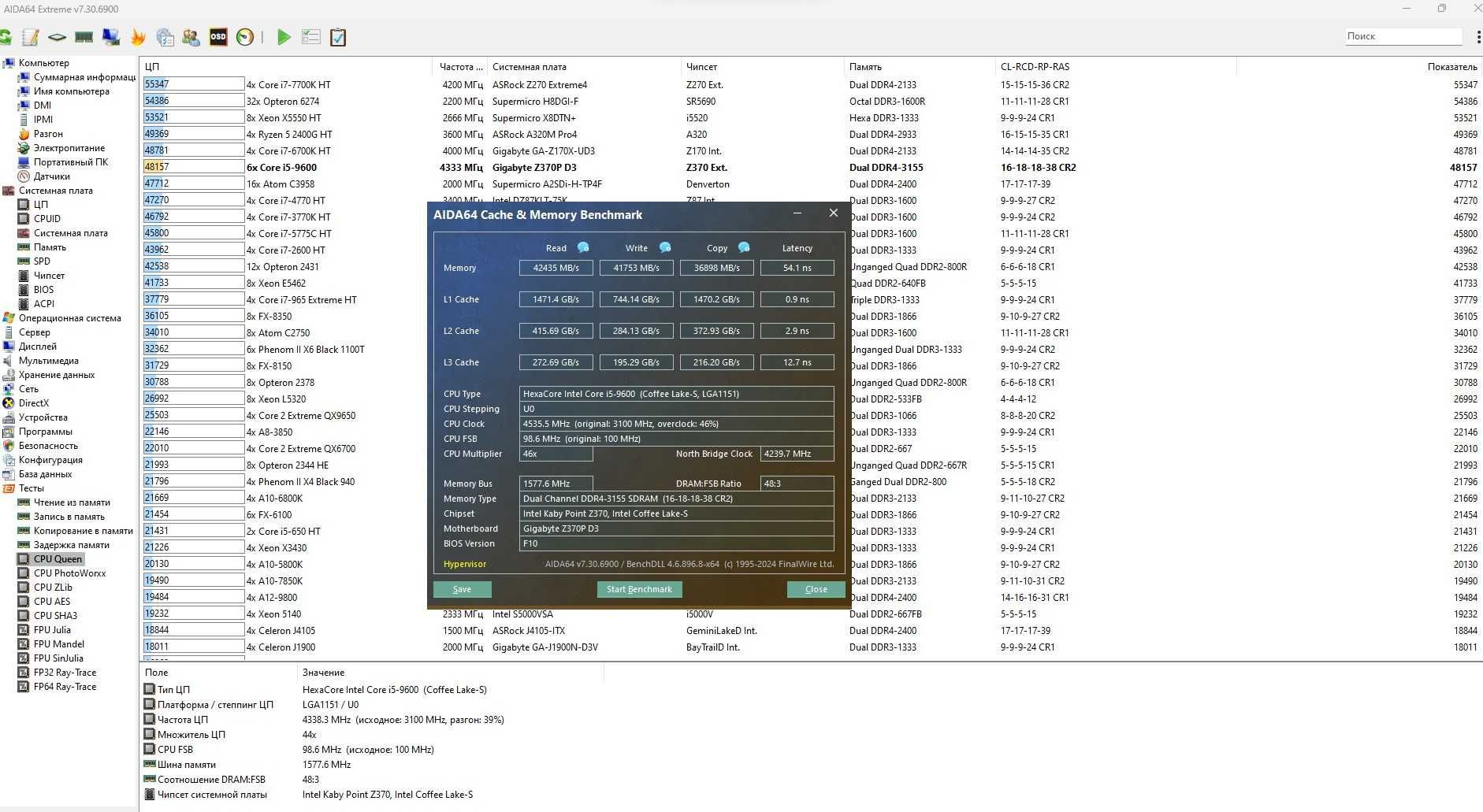Click the info icon next to Write
The image size is (1483, 812).
coord(665,247)
